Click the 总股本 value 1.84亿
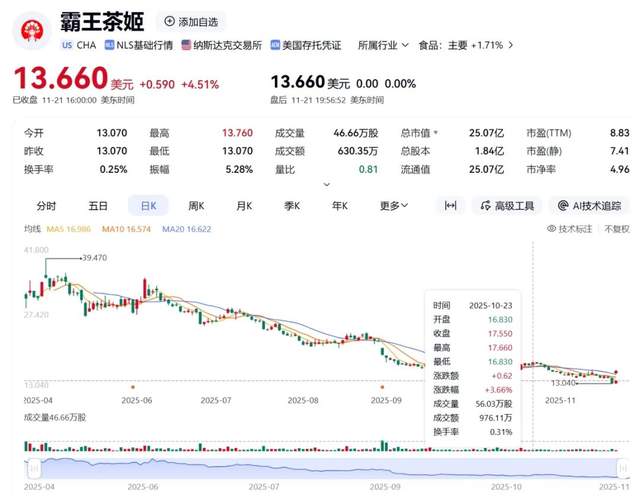This screenshot has width=640, height=500. click(x=489, y=151)
